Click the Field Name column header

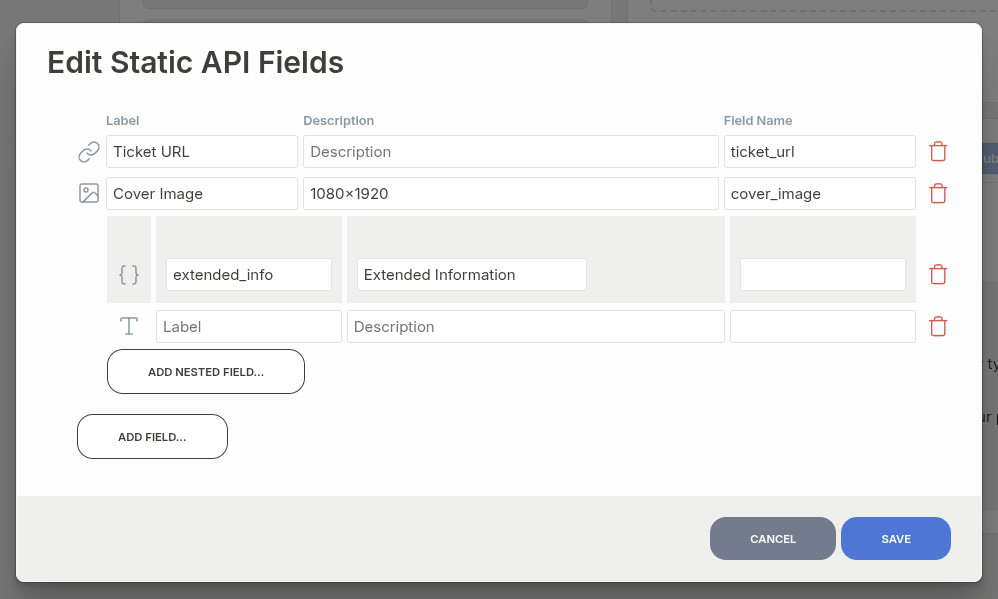coord(757,120)
